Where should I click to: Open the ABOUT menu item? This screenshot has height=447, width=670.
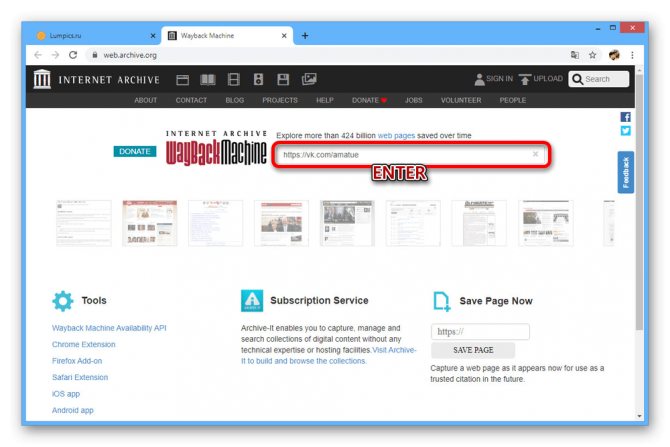[x=145, y=100]
